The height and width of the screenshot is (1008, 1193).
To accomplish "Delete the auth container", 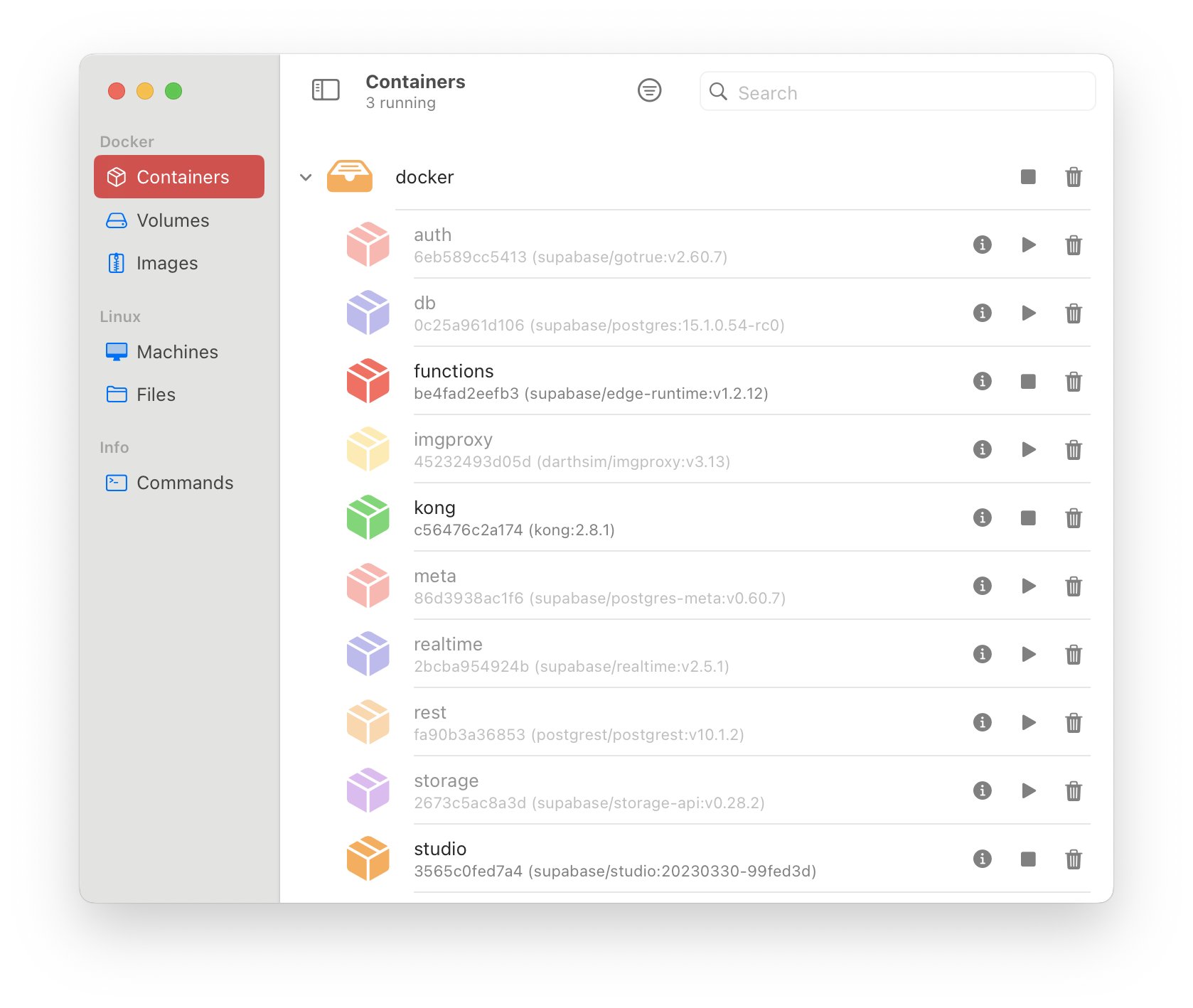I will pyautogui.click(x=1074, y=245).
